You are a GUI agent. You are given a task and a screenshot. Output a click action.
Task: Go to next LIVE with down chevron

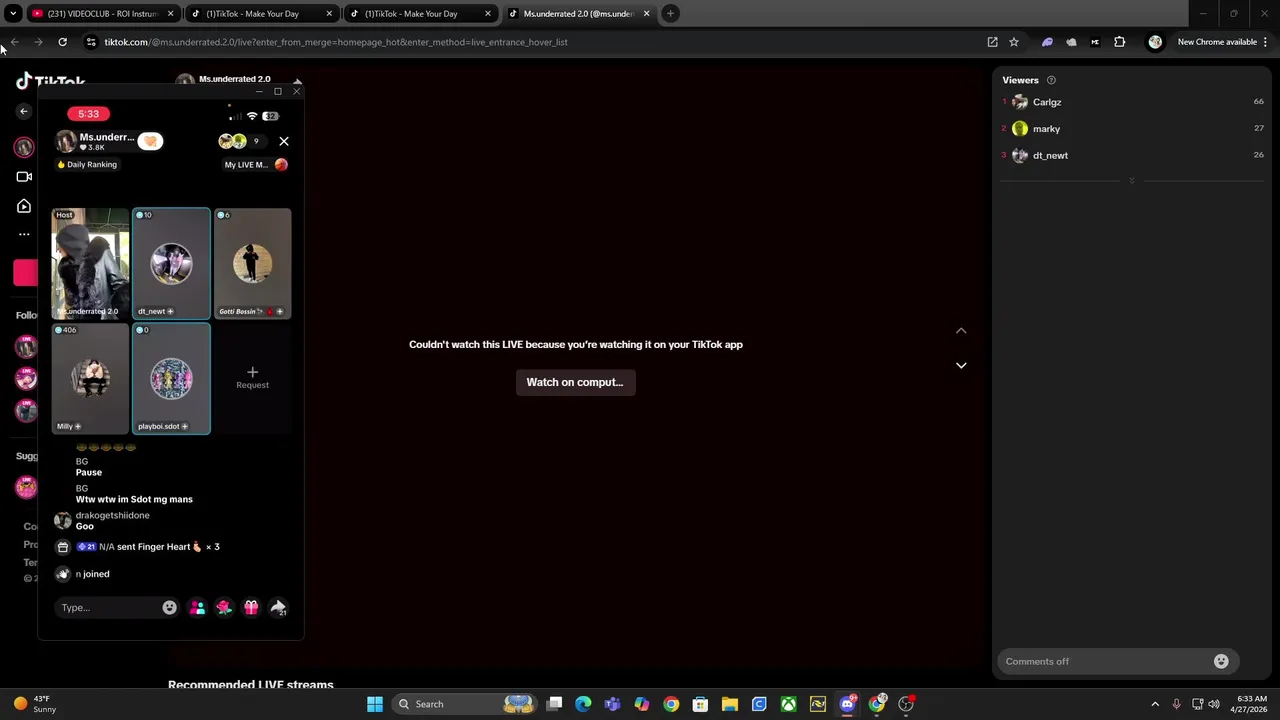(961, 365)
